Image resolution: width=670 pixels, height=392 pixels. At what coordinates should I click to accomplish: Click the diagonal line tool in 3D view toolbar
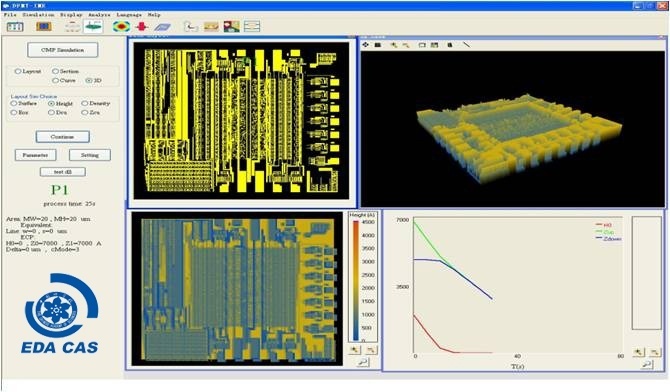466,44
